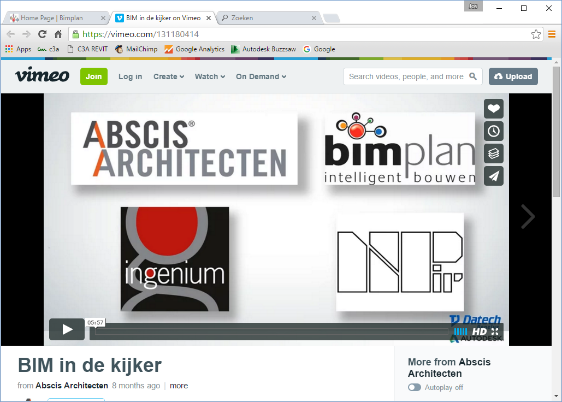Expand the Create dropdown menu

click(168, 77)
